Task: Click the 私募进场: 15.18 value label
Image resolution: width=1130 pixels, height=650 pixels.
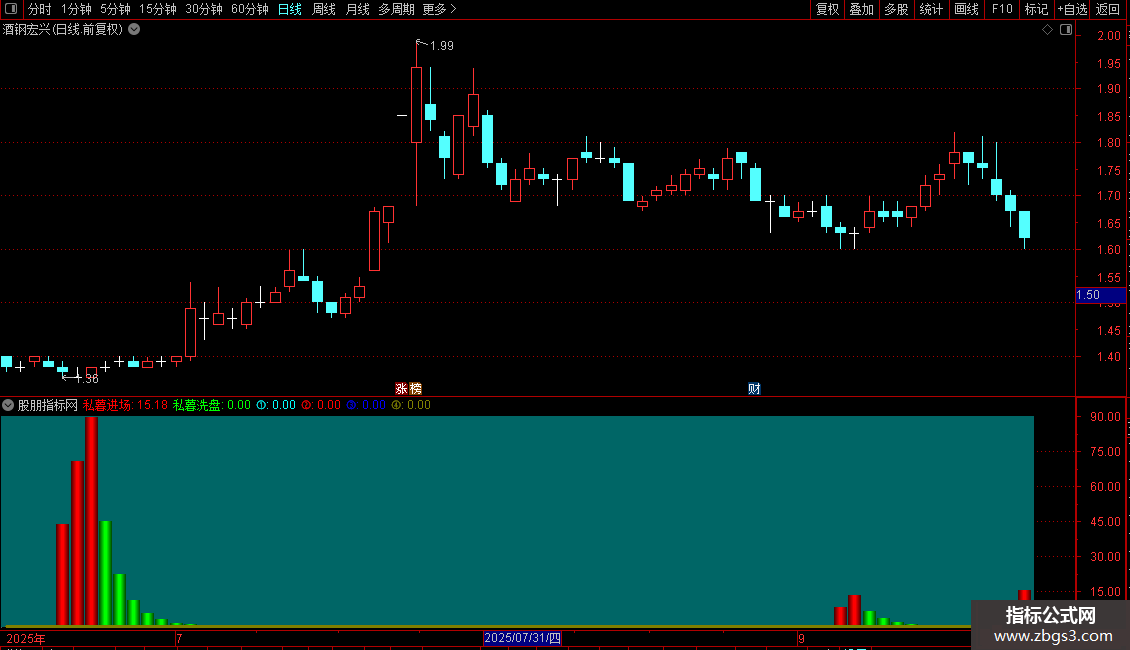Action: tap(125, 405)
